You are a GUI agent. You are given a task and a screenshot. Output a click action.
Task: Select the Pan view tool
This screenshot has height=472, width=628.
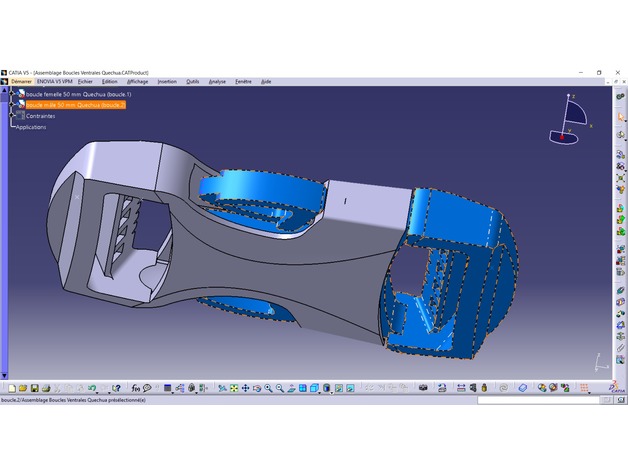[245, 388]
